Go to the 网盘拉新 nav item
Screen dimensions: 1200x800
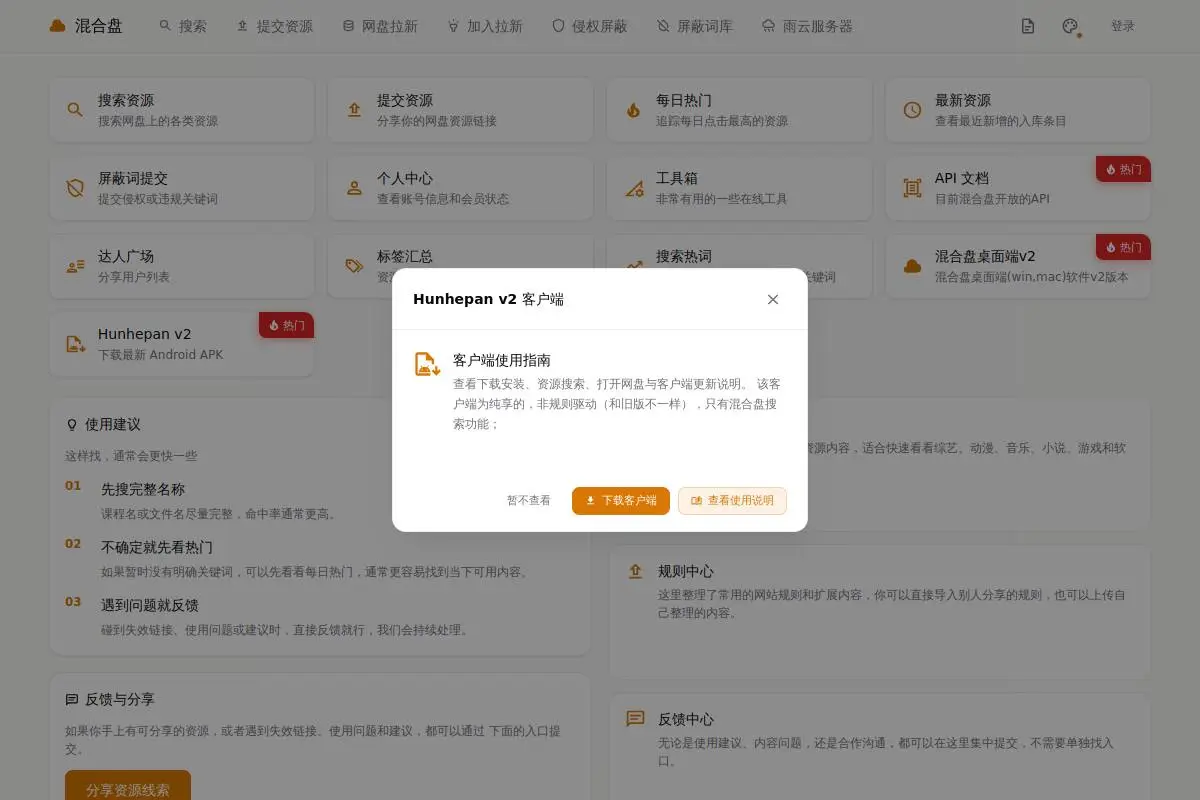click(x=380, y=26)
